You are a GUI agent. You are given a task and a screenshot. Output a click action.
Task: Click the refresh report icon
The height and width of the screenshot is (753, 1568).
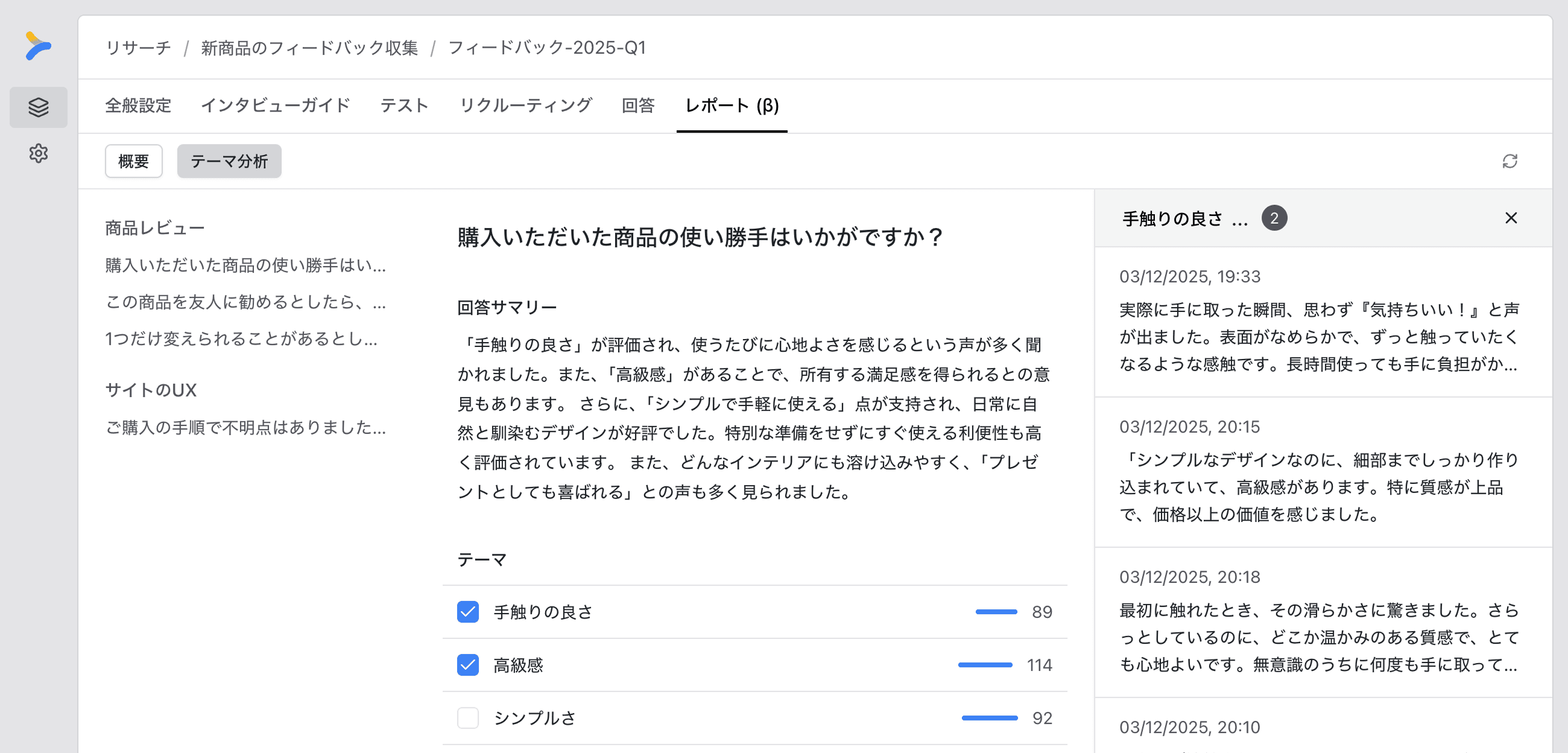point(1510,161)
